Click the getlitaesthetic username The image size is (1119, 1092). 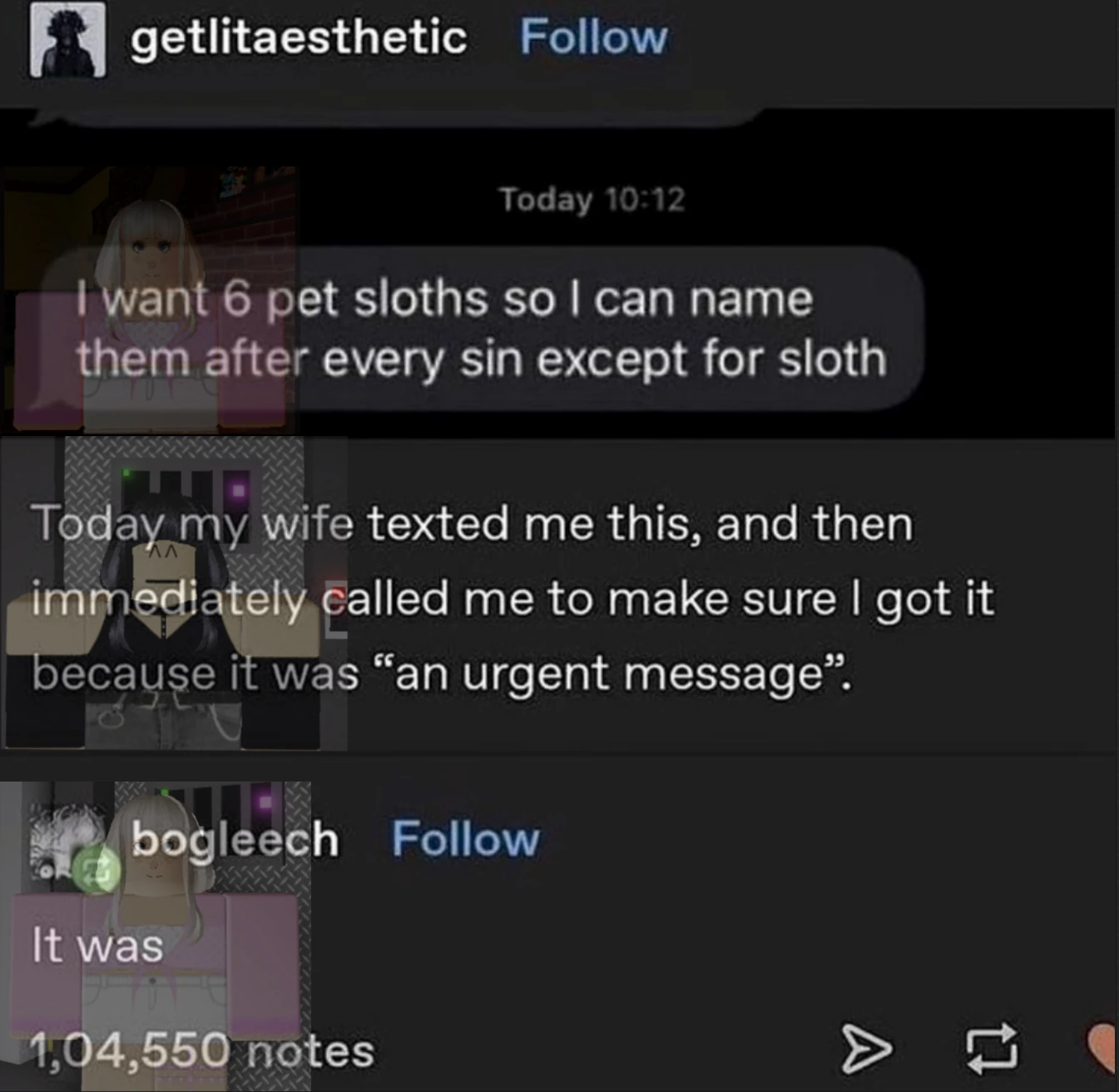point(299,38)
